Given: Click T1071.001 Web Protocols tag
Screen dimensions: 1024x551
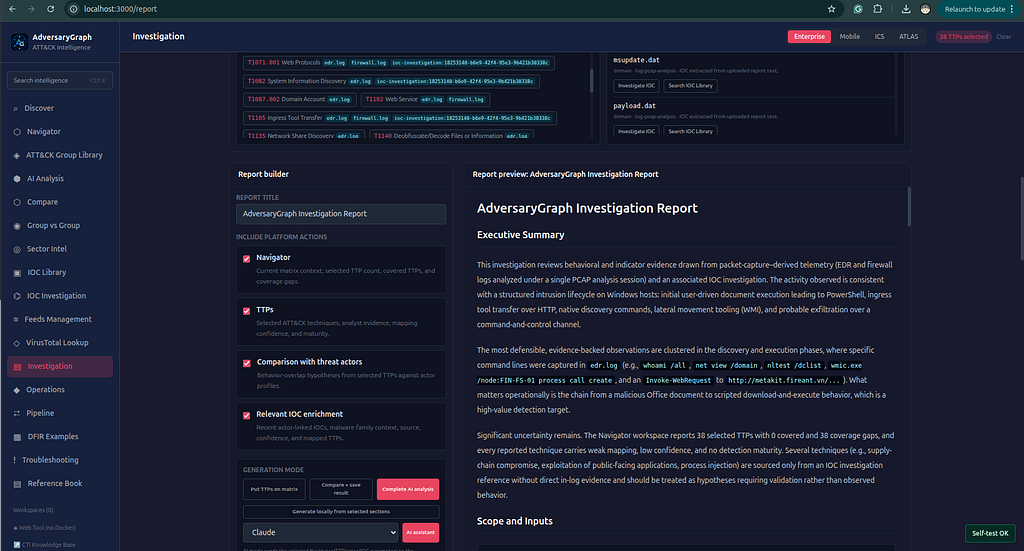Looking at the screenshot, I should [398, 63].
